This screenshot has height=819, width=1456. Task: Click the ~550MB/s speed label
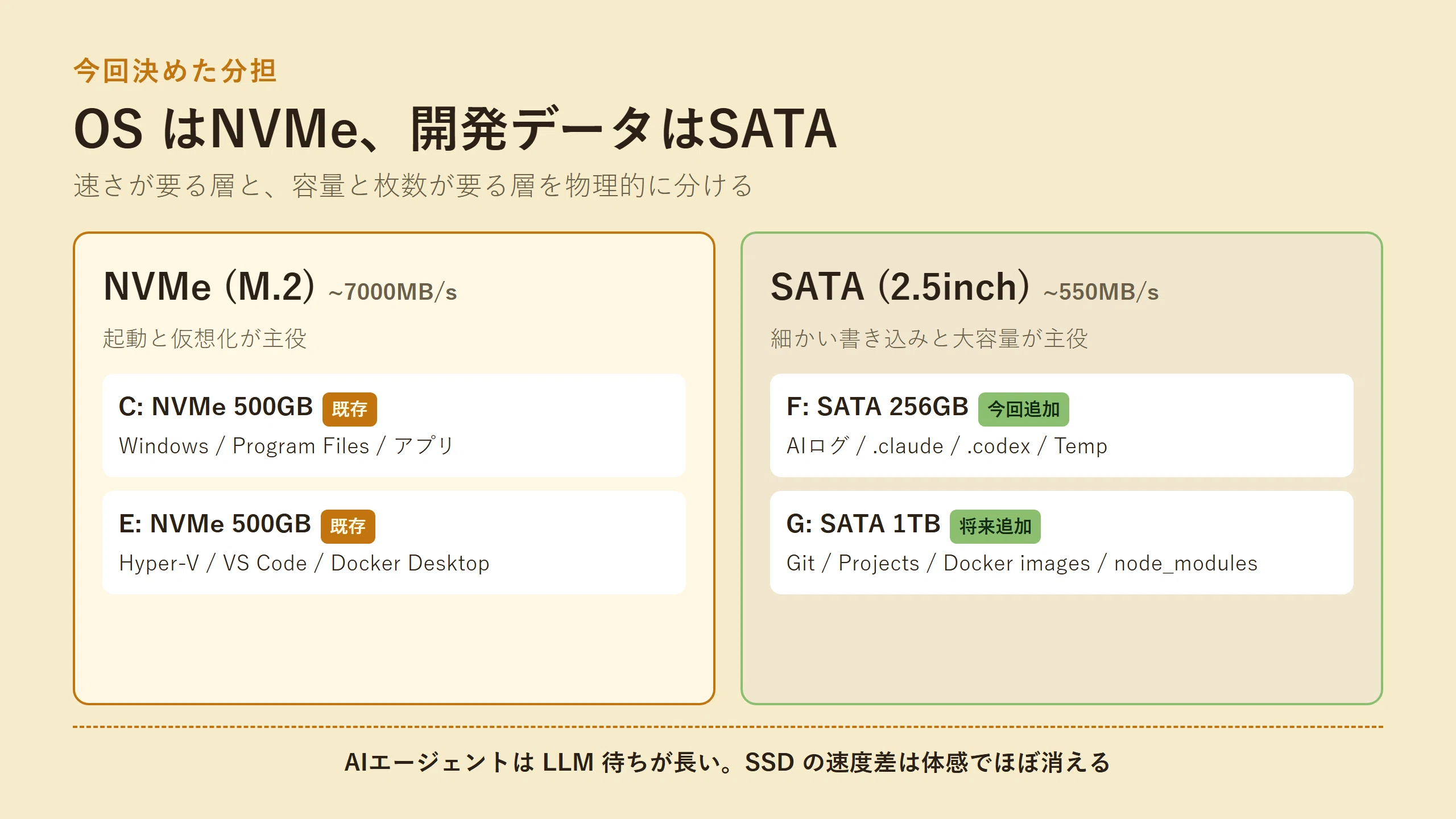click(1101, 292)
